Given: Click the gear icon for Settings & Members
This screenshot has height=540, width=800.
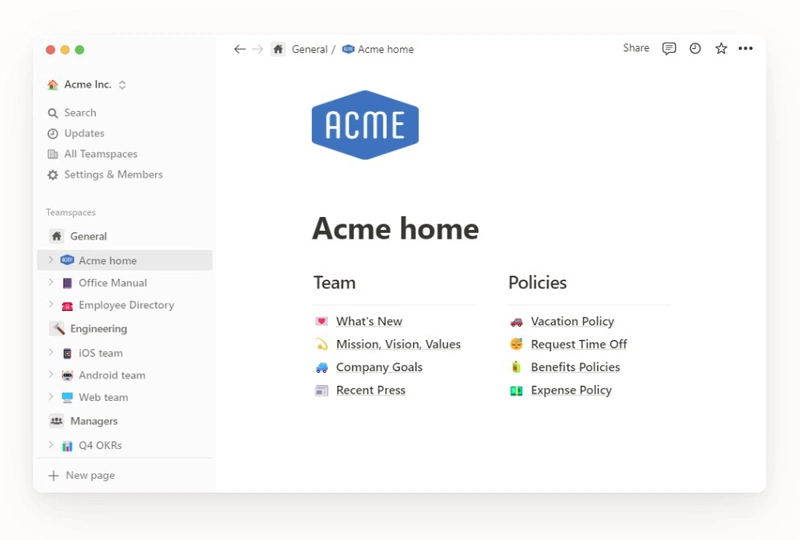Looking at the screenshot, I should tap(53, 175).
